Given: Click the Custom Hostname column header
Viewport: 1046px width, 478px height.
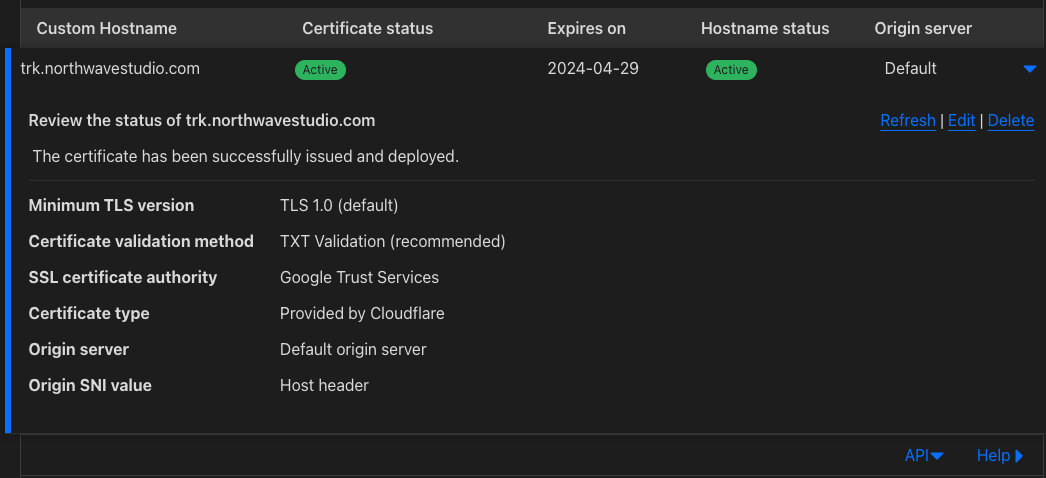Looking at the screenshot, I should coord(107,29).
